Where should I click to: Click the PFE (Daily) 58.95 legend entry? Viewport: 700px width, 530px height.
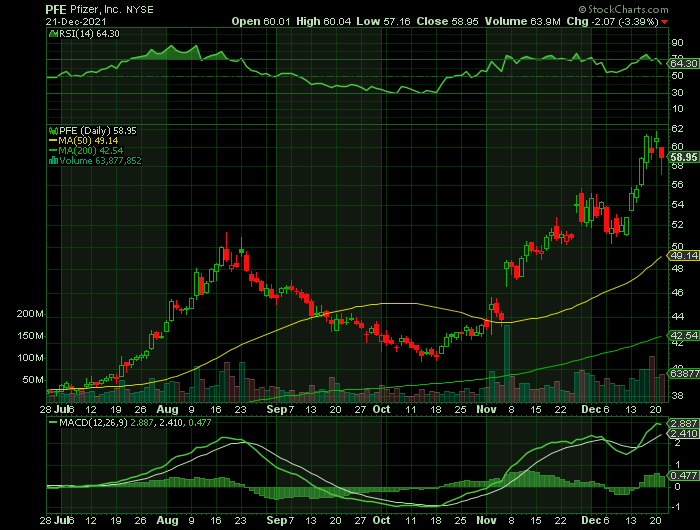(98, 131)
